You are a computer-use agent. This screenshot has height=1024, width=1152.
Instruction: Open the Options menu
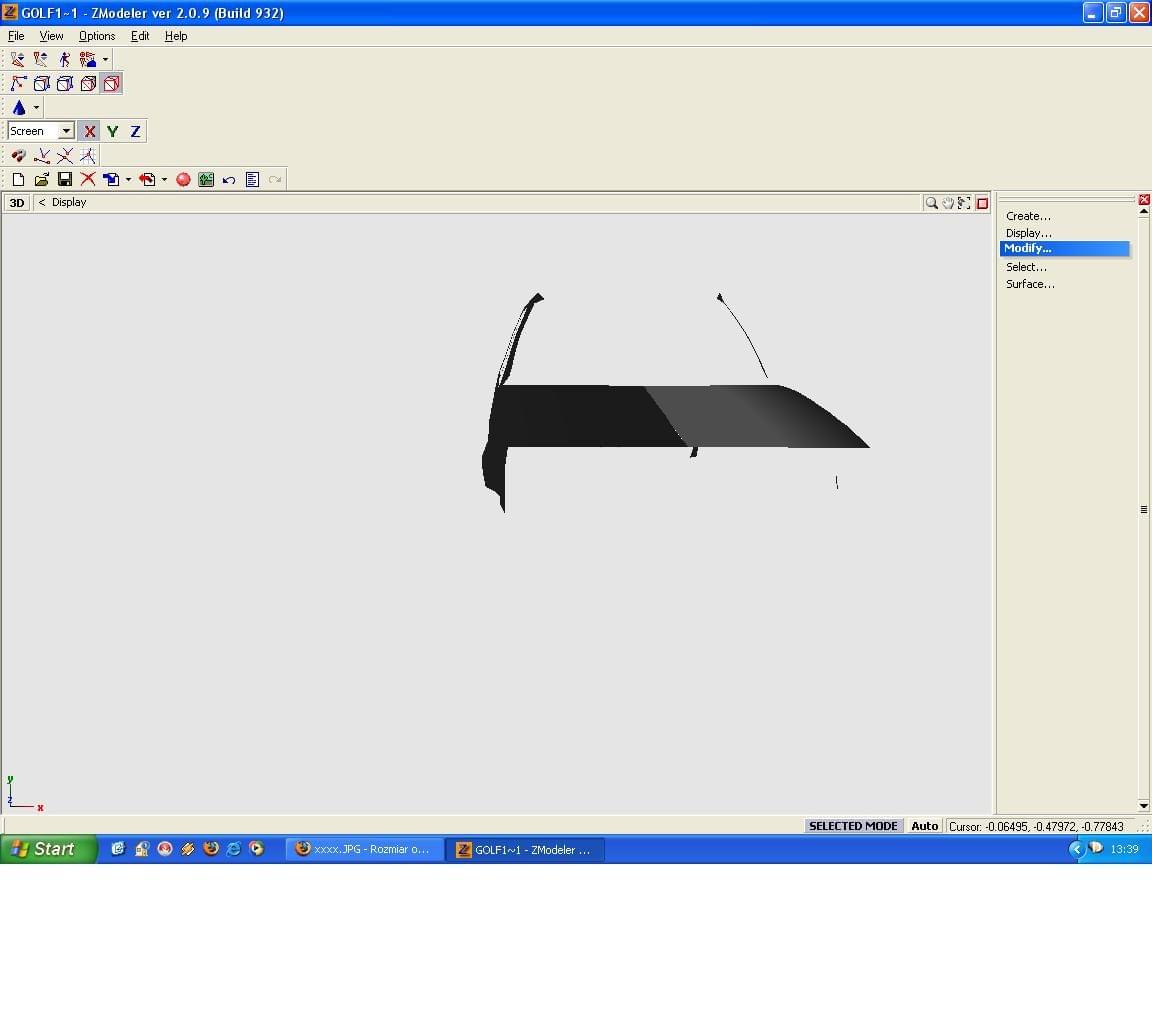pos(97,36)
